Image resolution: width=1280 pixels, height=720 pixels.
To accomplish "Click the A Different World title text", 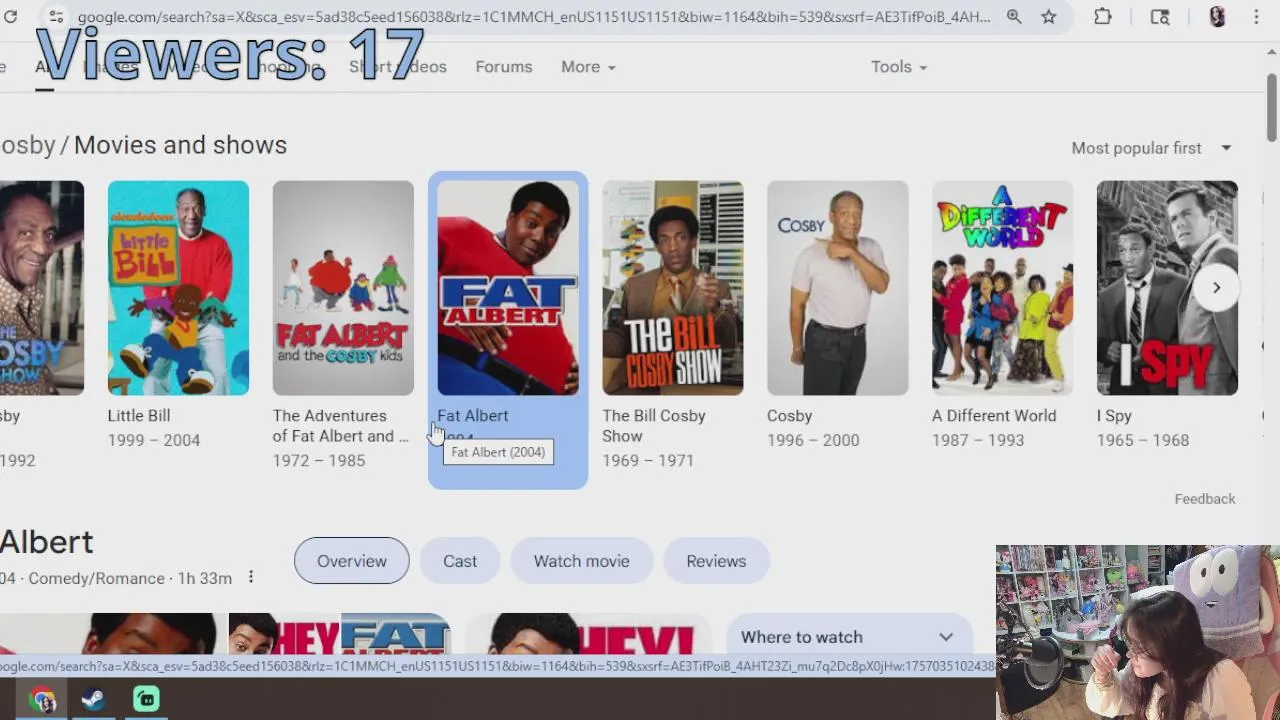I will point(994,416).
